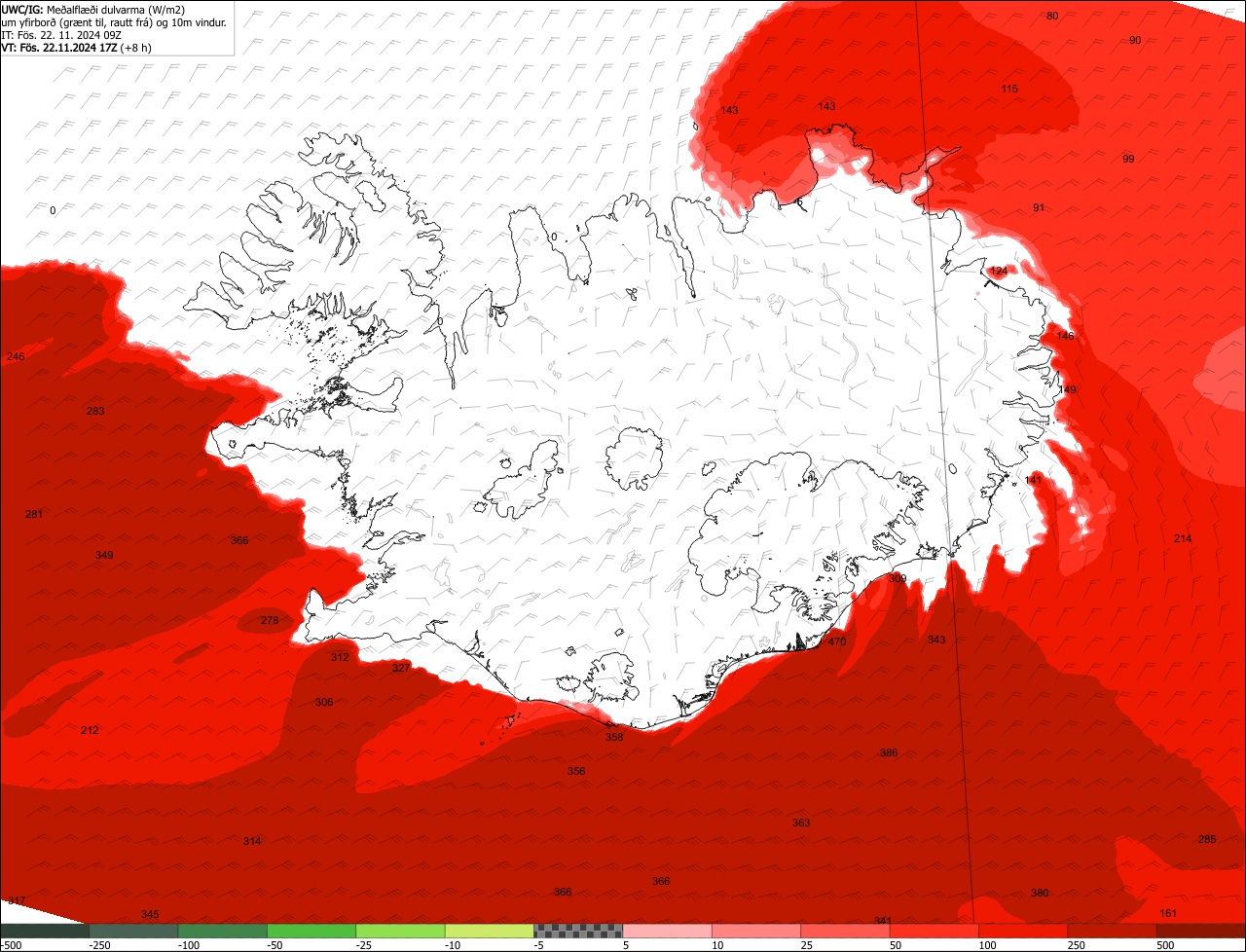Click the map value '278'

click(x=270, y=620)
